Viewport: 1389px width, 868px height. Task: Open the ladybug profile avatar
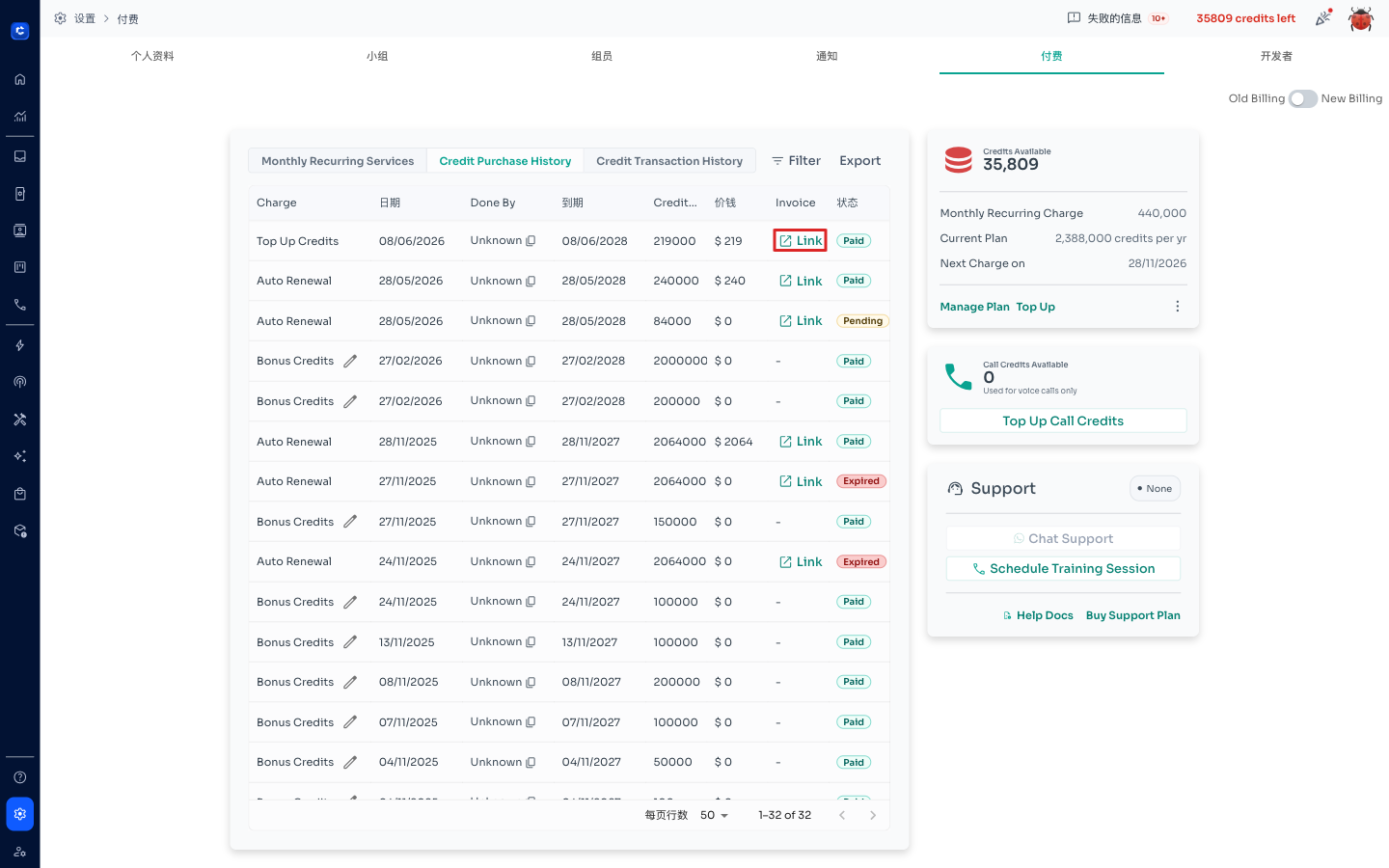[x=1361, y=18]
